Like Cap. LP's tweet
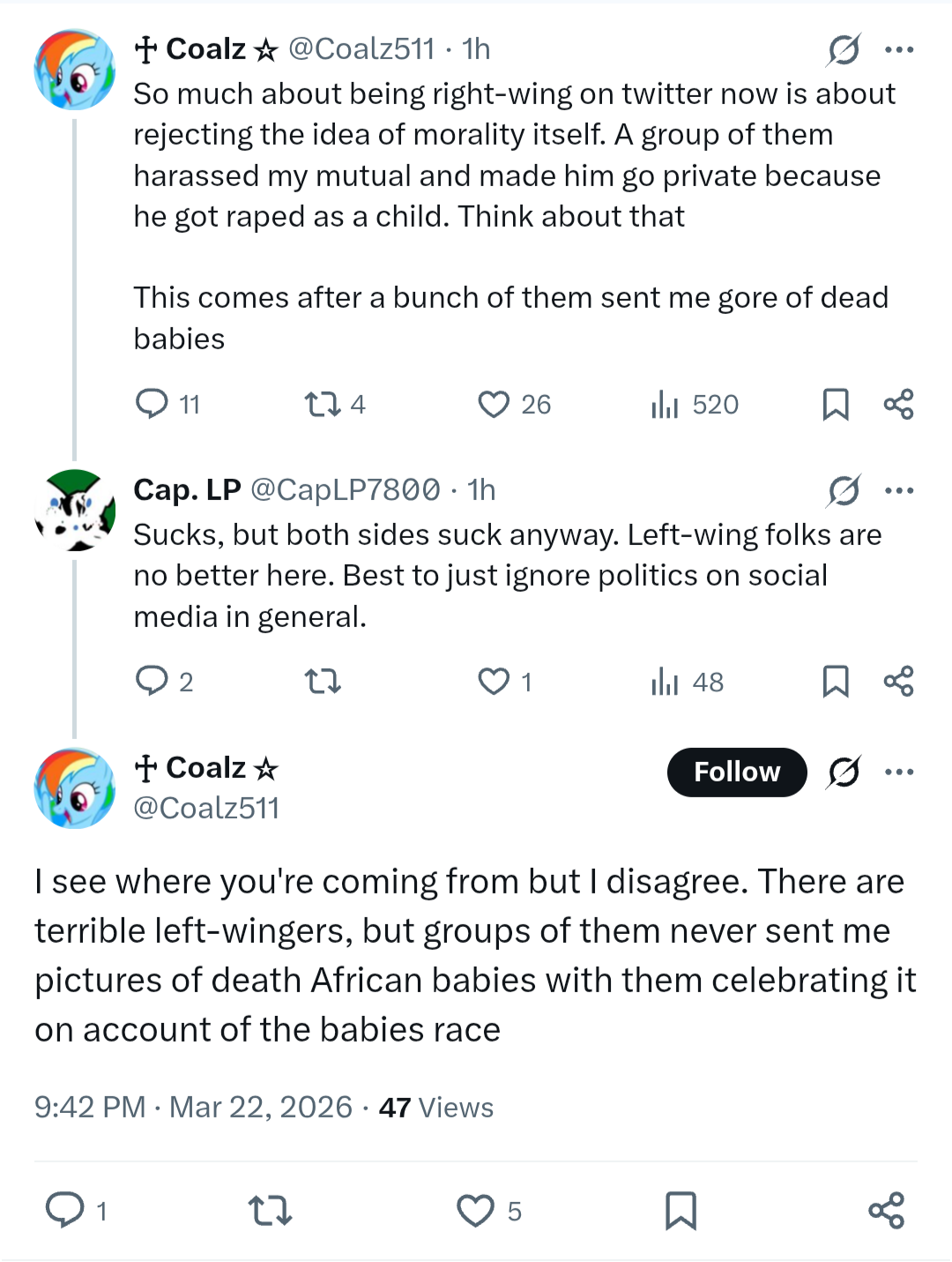Image resolution: width=952 pixels, height=1262 pixels. click(494, 682)
